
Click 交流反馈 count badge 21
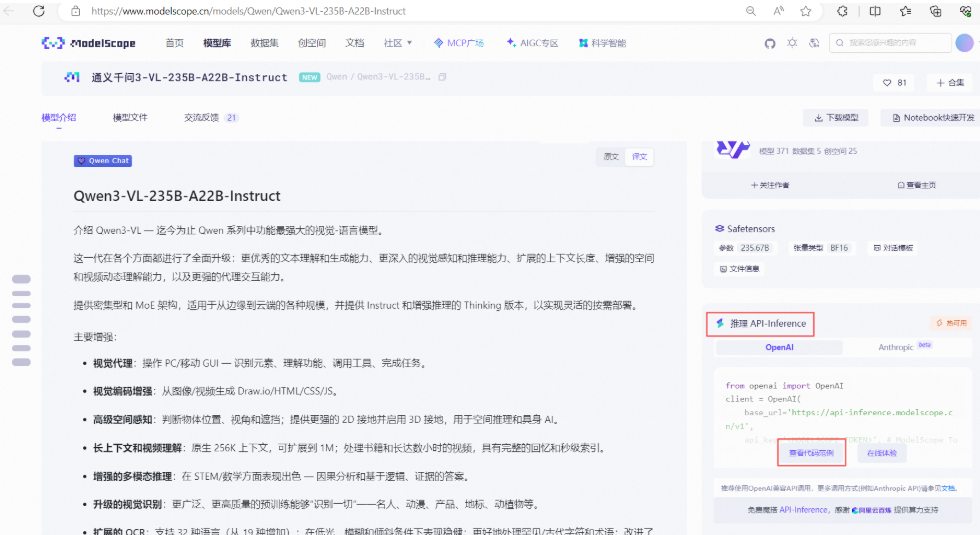tap(231, 118)
